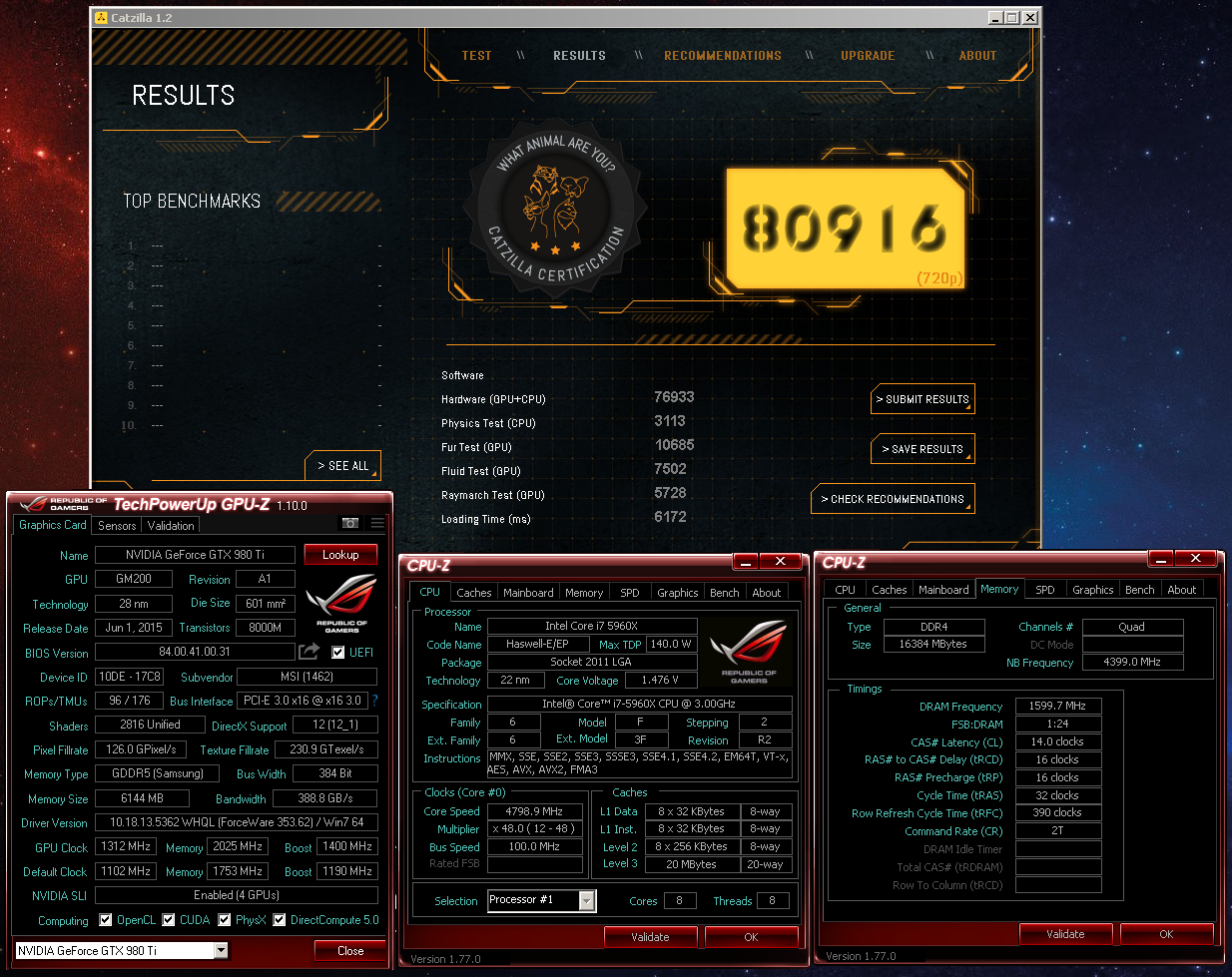Open Bench tab in left CPU-Z window

[725, 593]
